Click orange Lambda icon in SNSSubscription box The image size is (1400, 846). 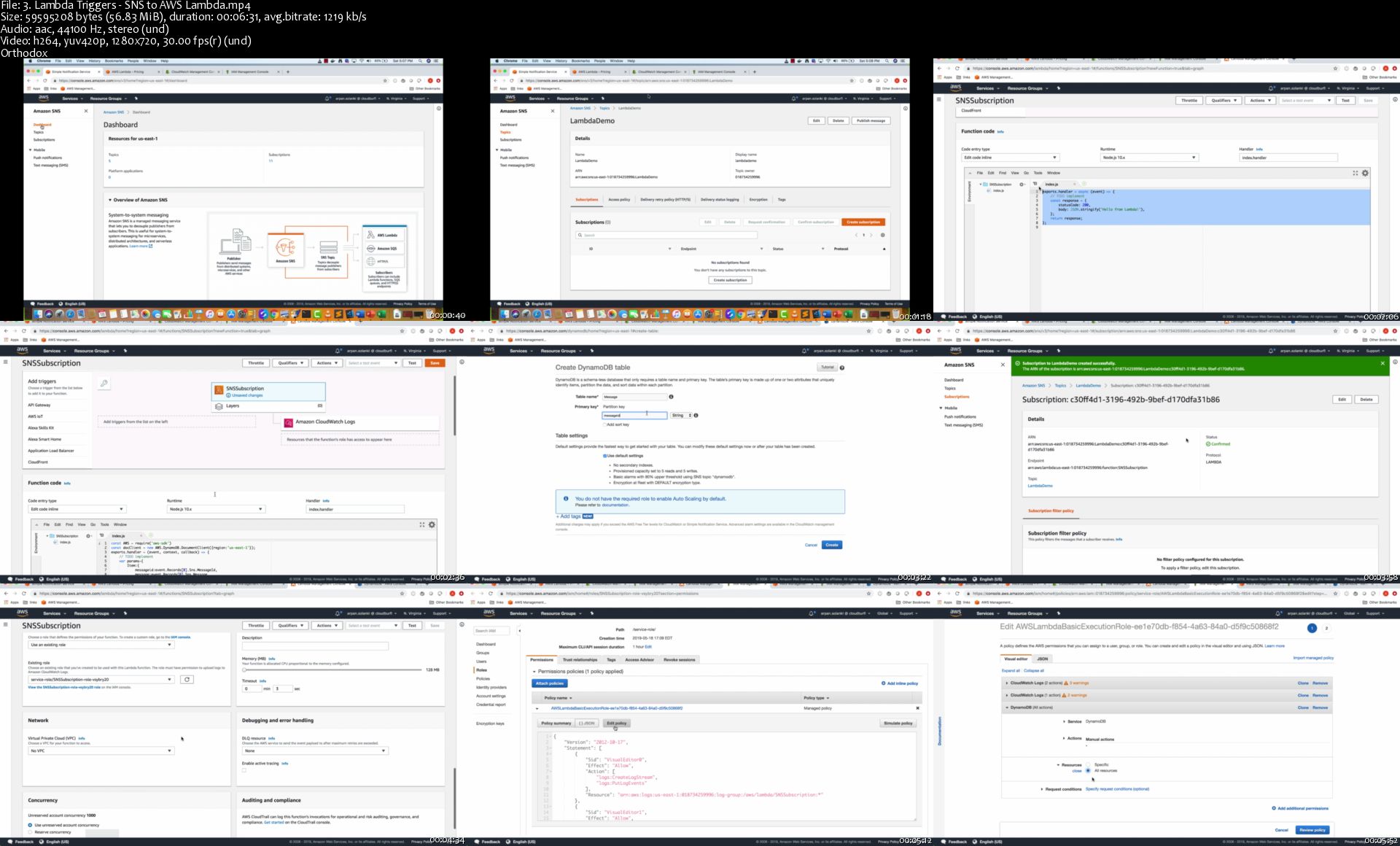pyautogui.click(x=219, y=391)
